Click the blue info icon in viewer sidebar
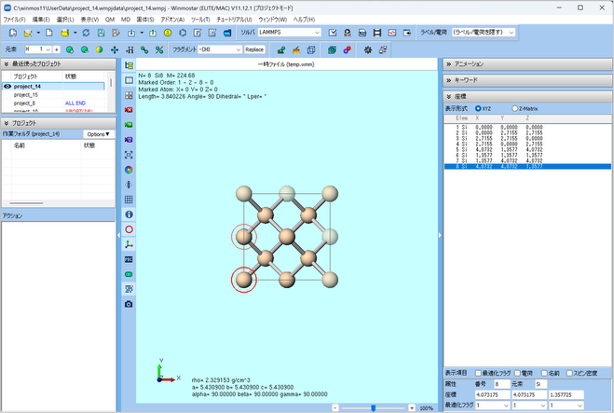Screen dimensions: 614x413 coord(129,214)
